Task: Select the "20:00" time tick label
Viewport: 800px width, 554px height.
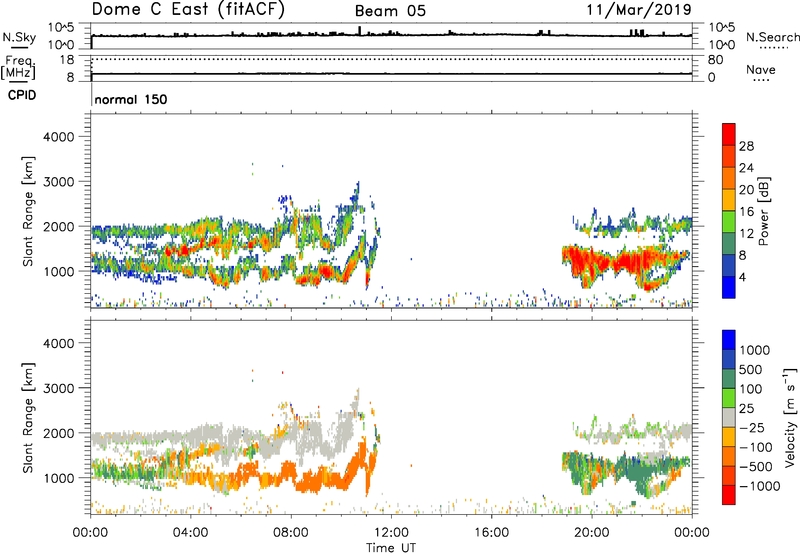Action: point(591,533)
